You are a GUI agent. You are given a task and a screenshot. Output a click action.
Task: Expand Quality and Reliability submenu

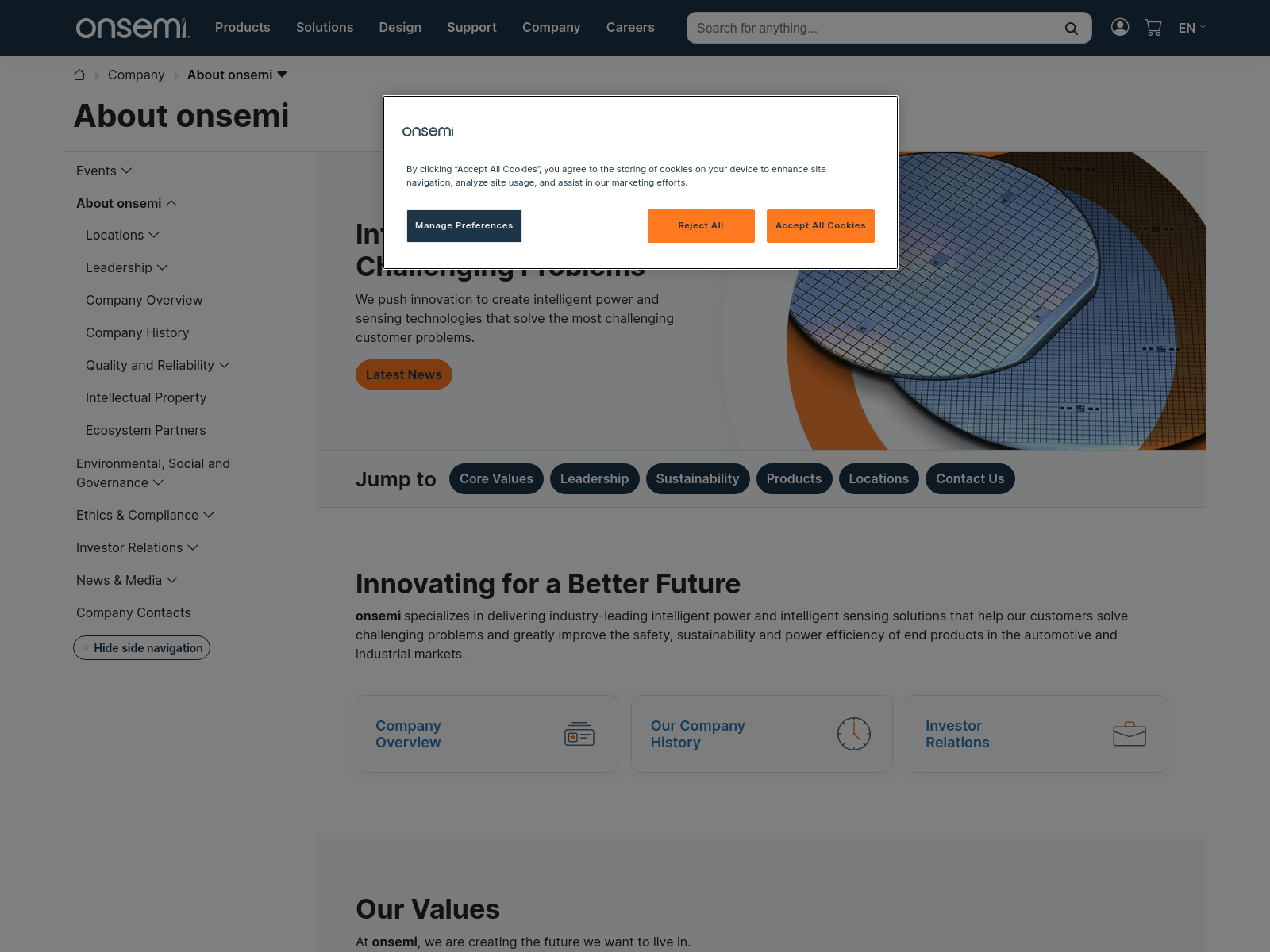(x=225, y=365)
